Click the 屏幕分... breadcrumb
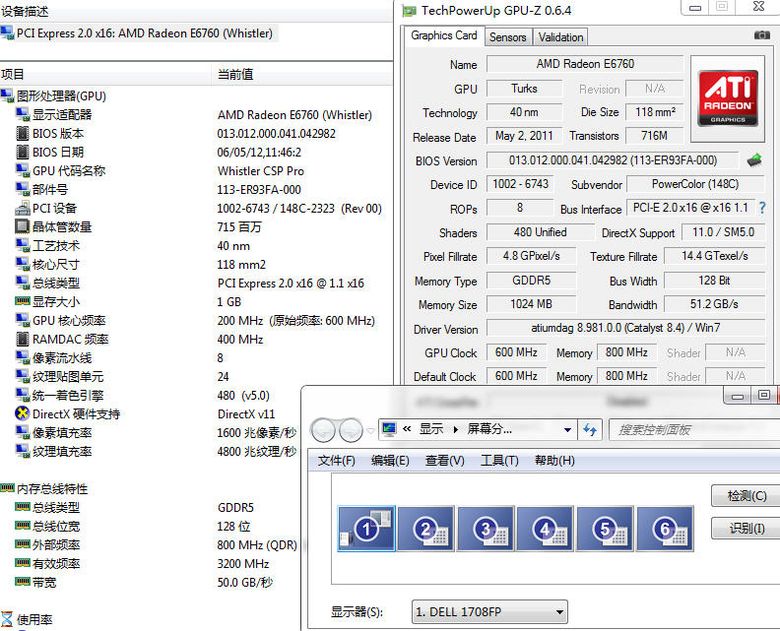 489,429
